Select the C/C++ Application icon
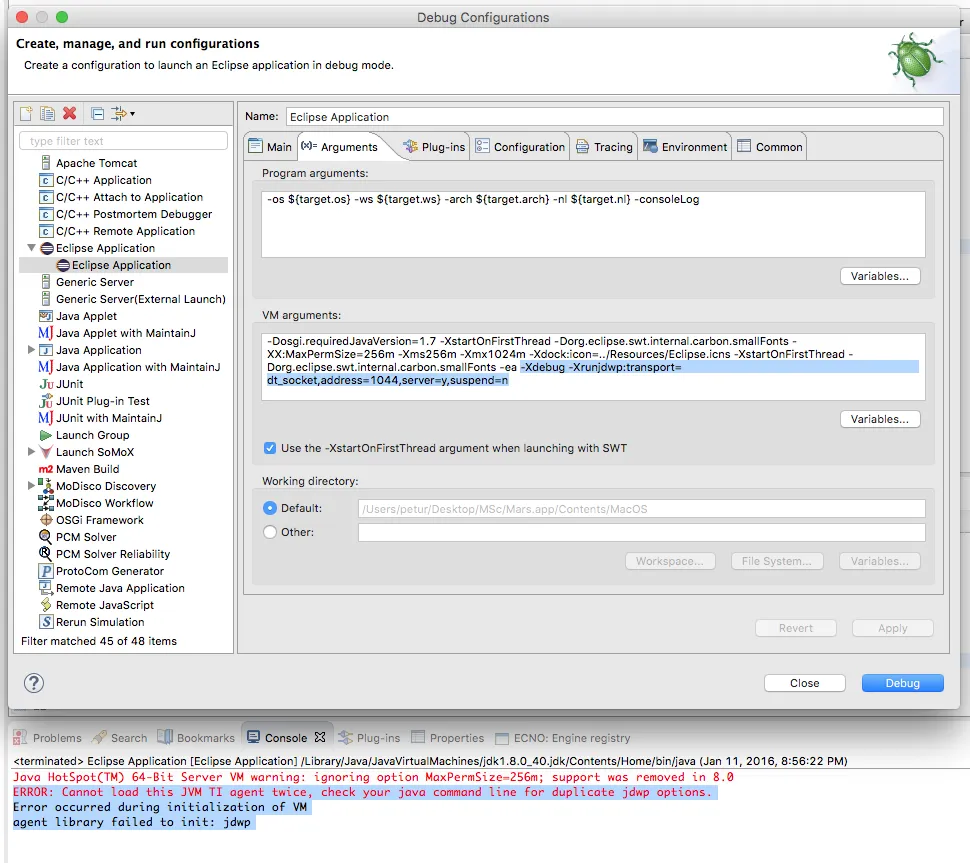The width and height of the screenshot is (970, 863). coord(46,180)
